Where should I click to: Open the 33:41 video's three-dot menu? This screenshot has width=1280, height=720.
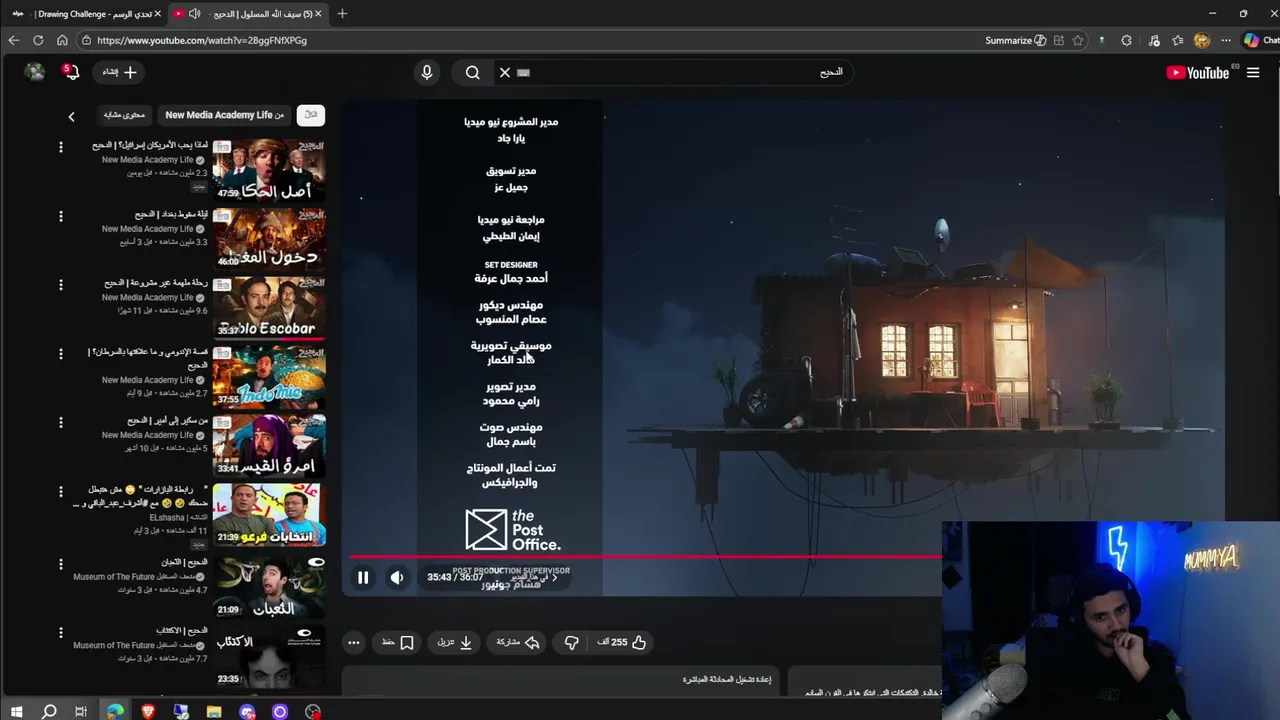pos(60,423)
